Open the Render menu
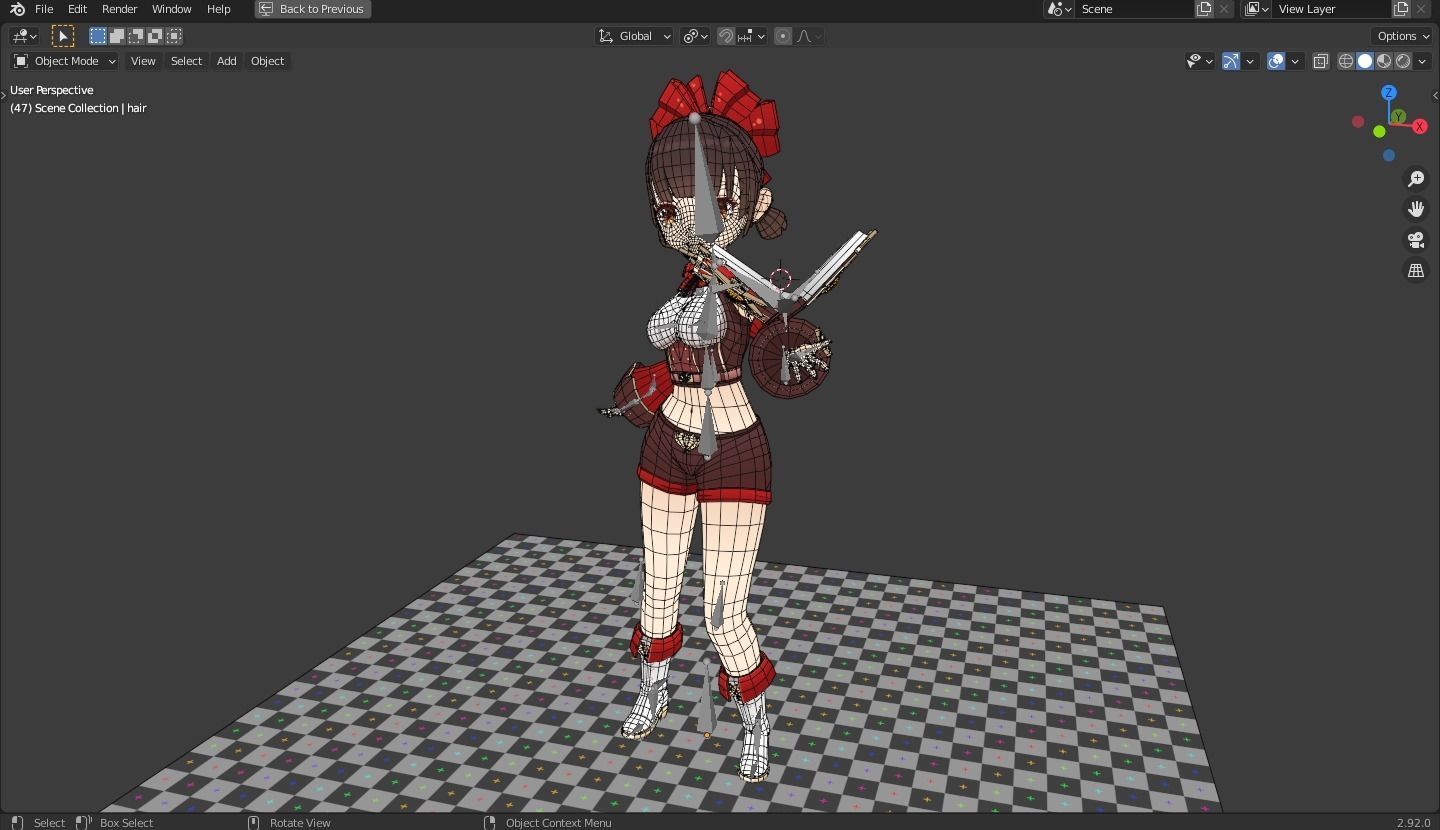This screenshot has width=1440, height=830. pyautogui.click(x=119, y=9)
